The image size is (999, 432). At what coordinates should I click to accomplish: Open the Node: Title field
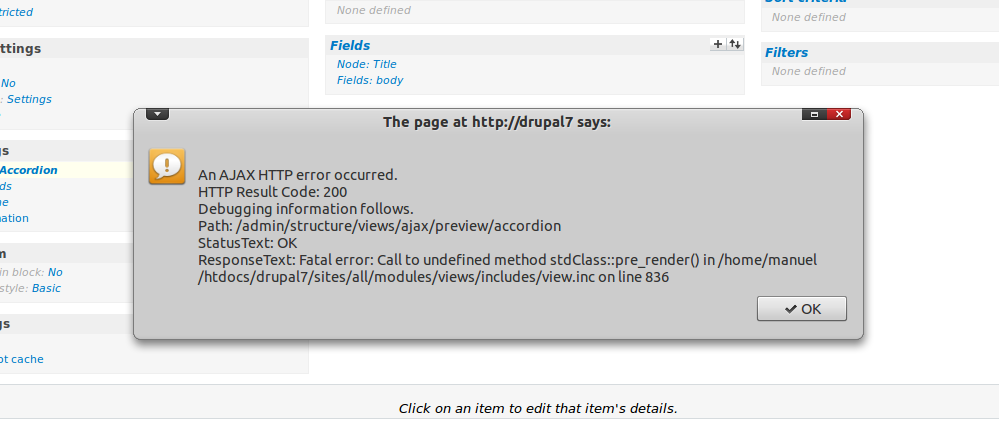click(x=366, y=64)
